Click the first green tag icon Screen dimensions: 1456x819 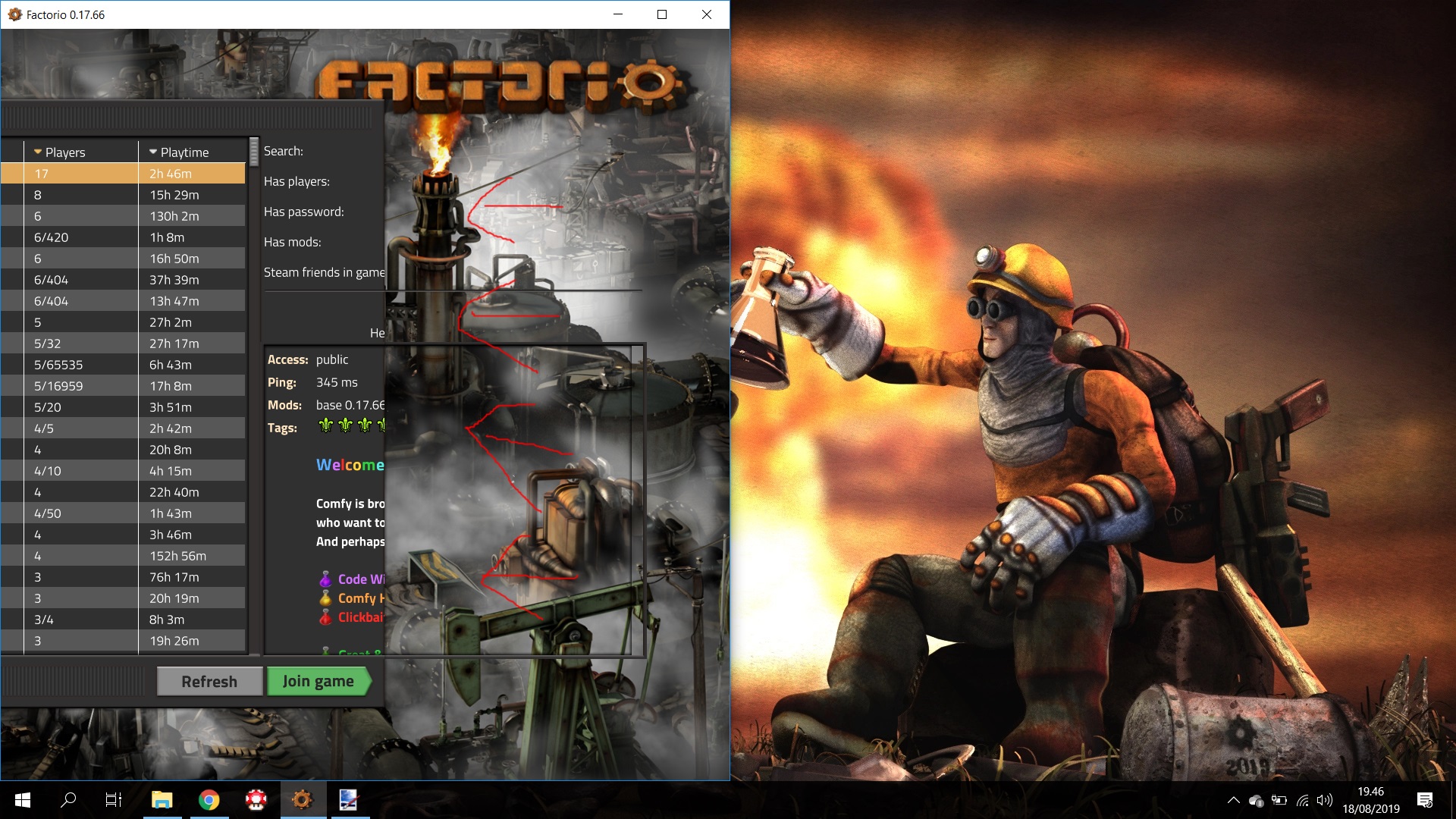pyautogui.click(x=326, y=425)
